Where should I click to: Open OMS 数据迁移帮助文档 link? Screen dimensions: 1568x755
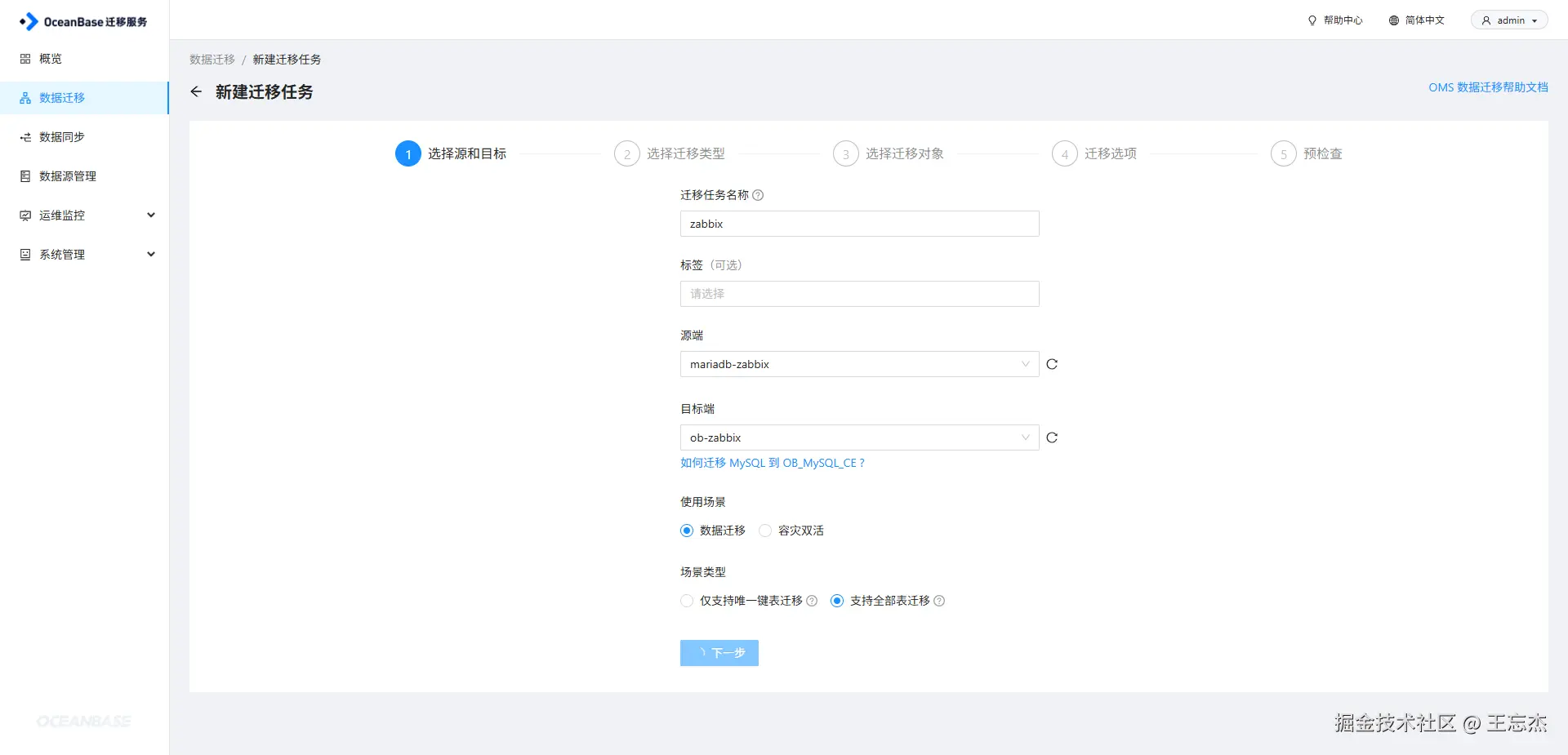[1488, 87]
